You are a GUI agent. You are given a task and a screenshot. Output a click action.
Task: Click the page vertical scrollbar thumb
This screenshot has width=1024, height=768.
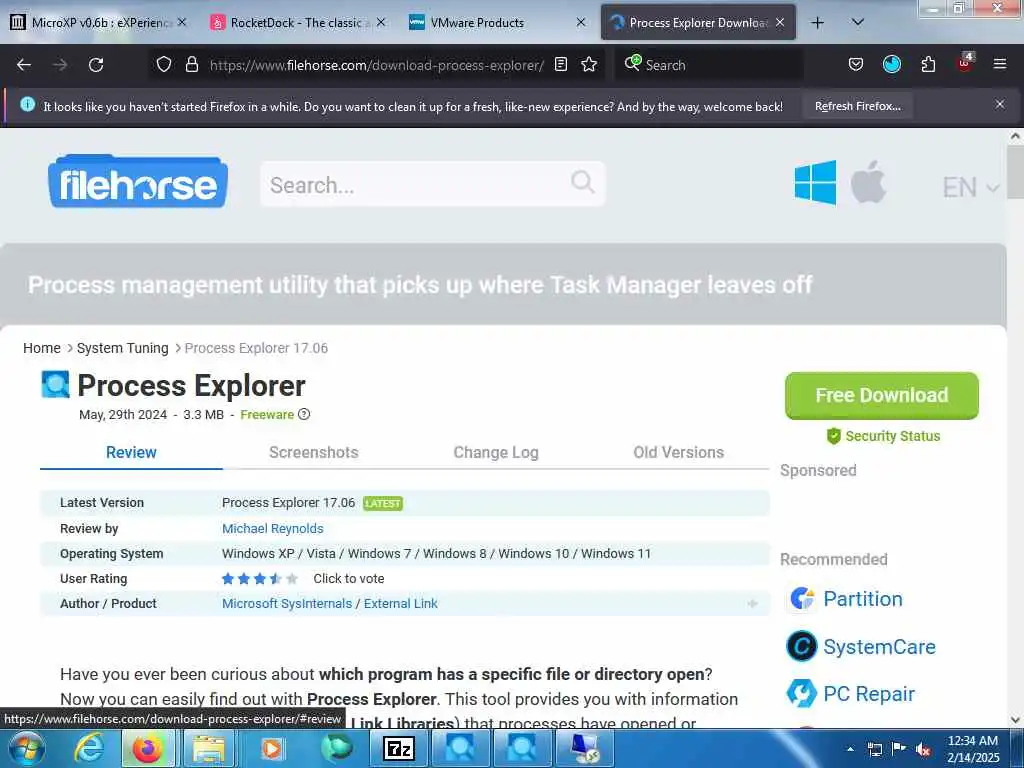[x=1015, y=171]
